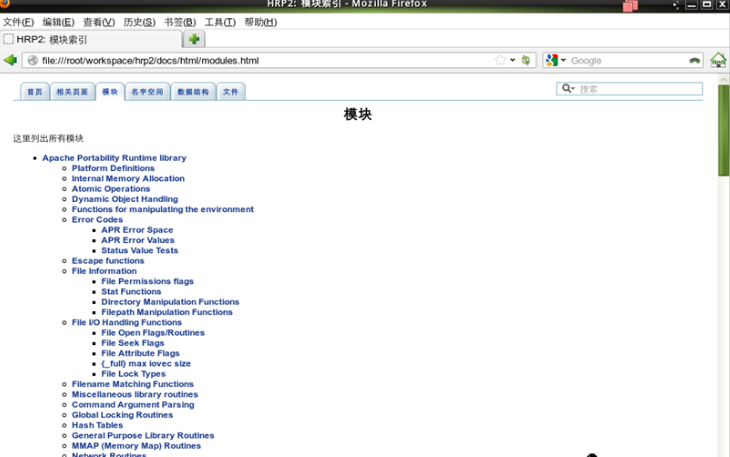The width and height of the screenshot is (730, 457).
Task: Open the 历史(S) menu
Action: click(139, 22)
